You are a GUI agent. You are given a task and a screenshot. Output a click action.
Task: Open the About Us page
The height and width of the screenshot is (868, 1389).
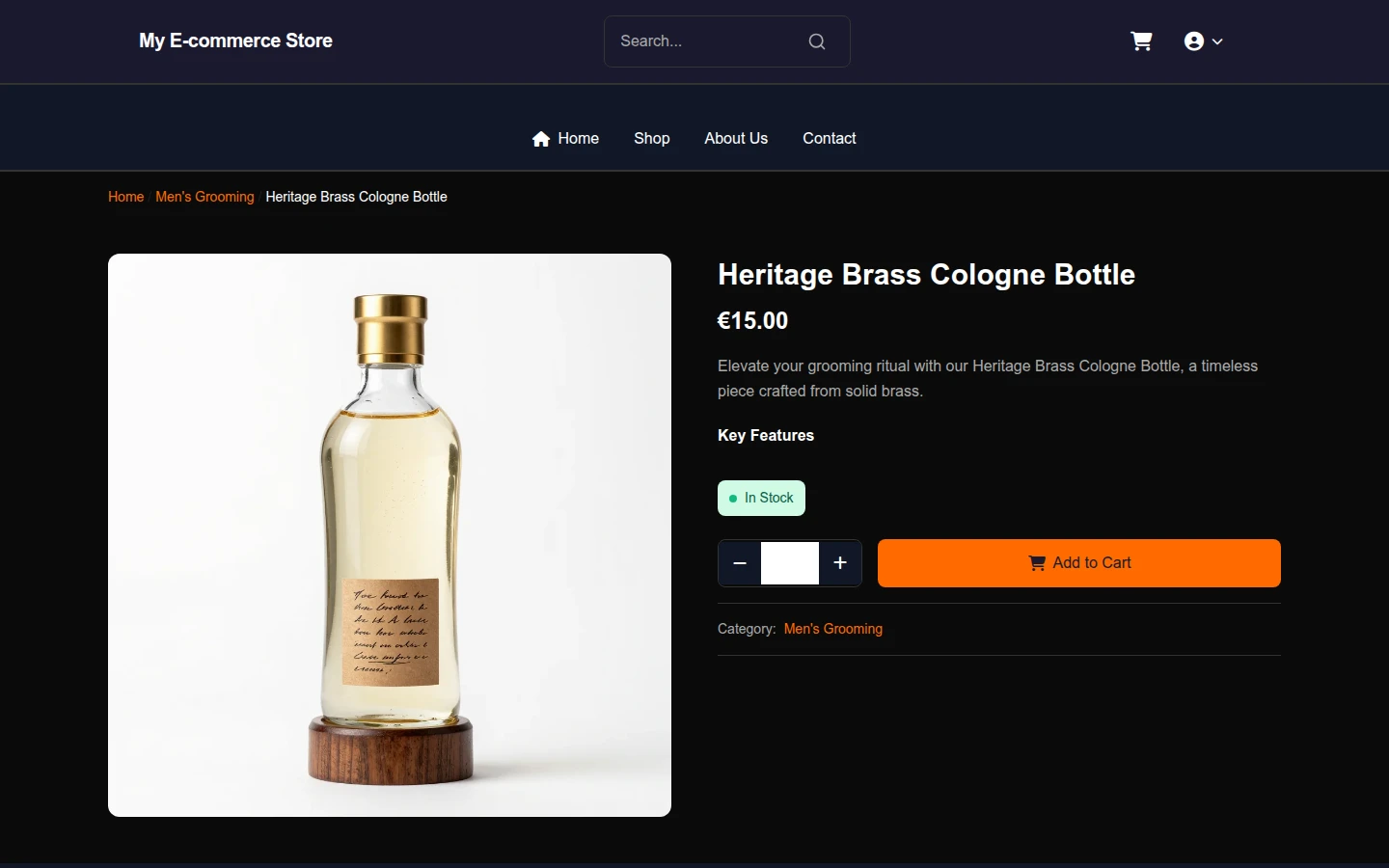coord(736,139)
